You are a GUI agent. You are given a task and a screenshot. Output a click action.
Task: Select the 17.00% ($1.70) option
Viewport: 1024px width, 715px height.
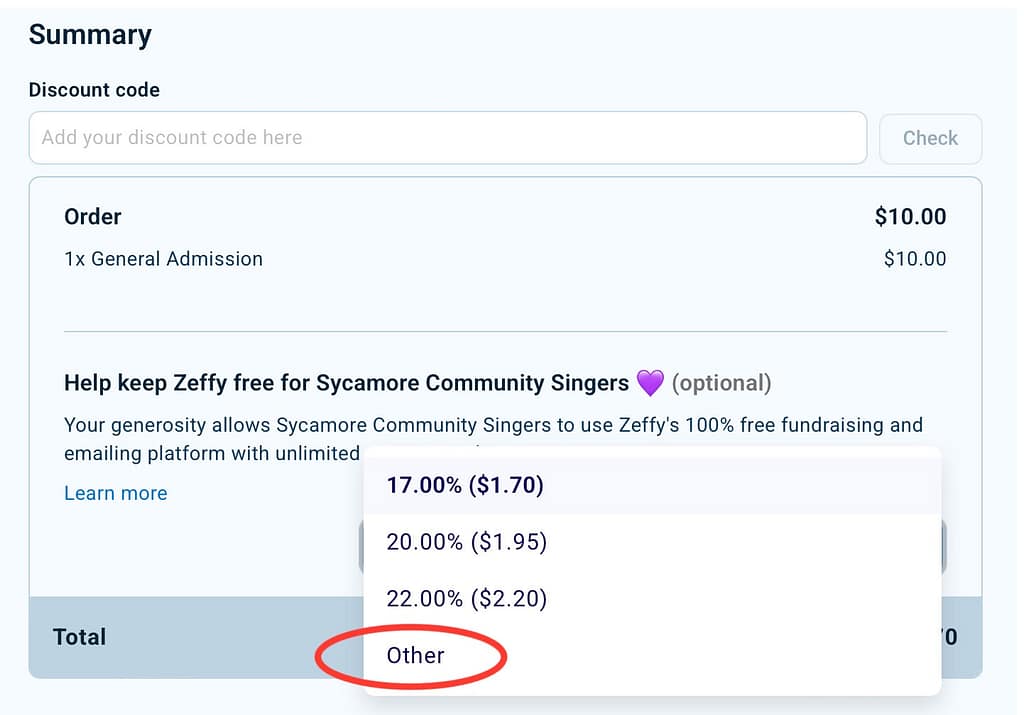click(465, 485)
